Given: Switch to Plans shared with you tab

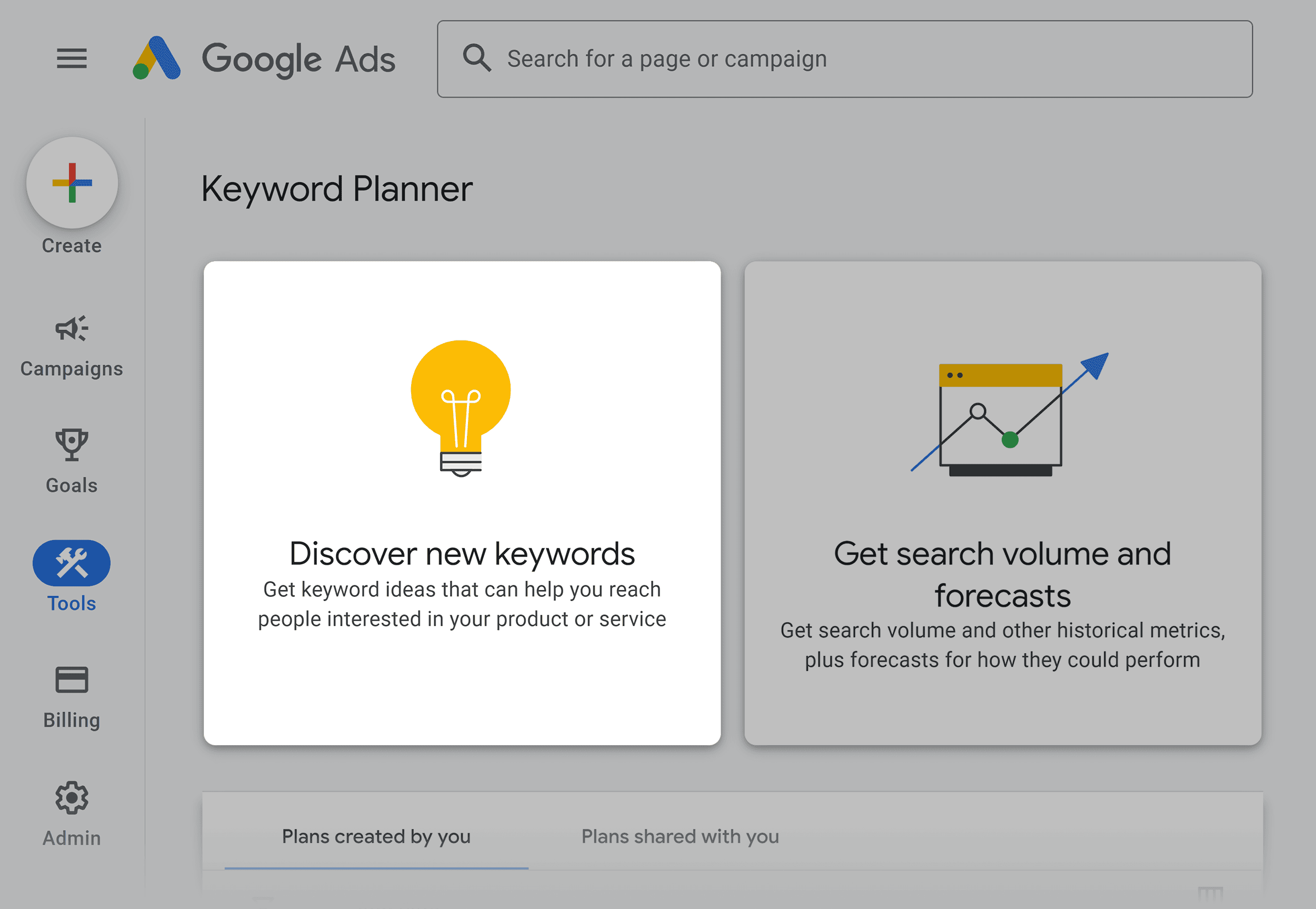Looking at the screenshot, I should [x=680, y=836].
